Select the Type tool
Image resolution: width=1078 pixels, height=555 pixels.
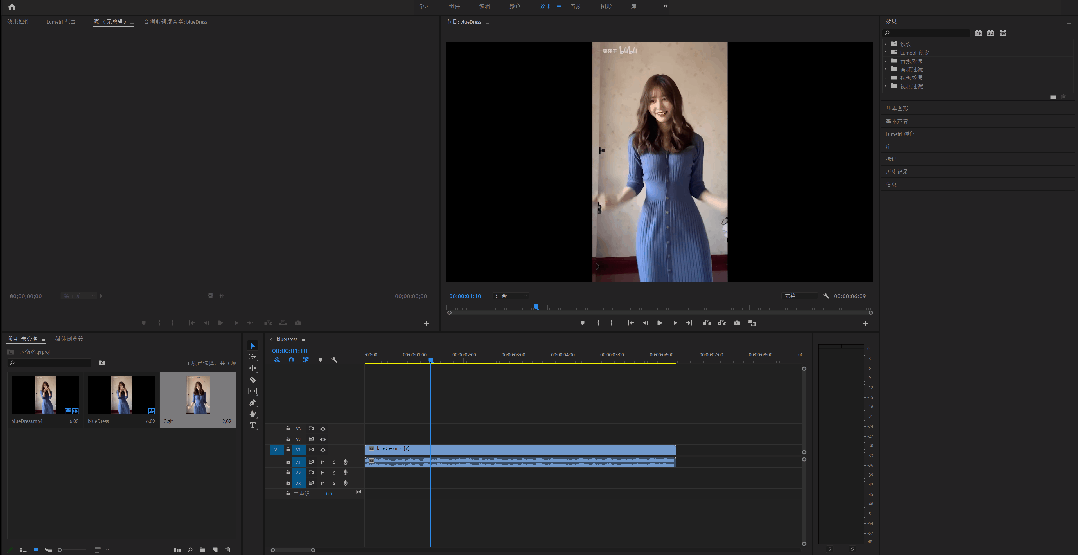(253, 425)
